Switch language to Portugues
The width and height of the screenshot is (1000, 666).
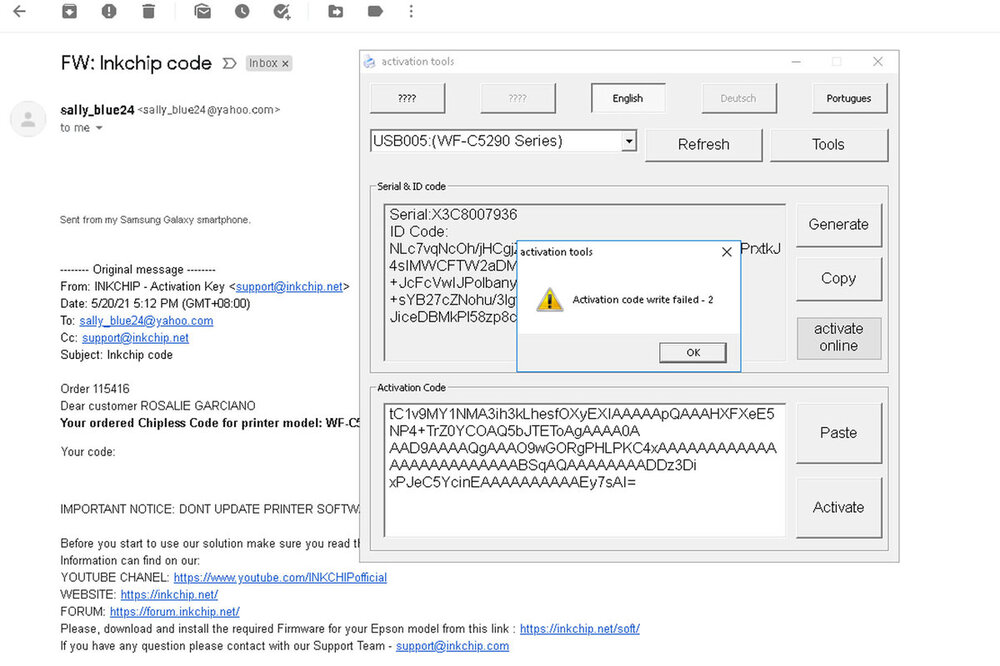point(848,98)
